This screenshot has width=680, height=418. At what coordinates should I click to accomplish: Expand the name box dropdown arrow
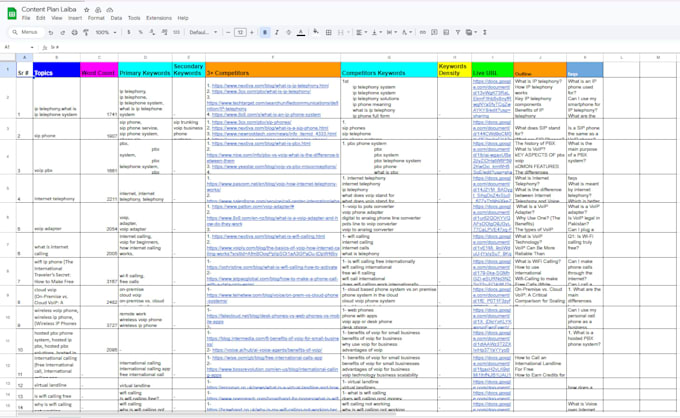(x=32, y=47)
